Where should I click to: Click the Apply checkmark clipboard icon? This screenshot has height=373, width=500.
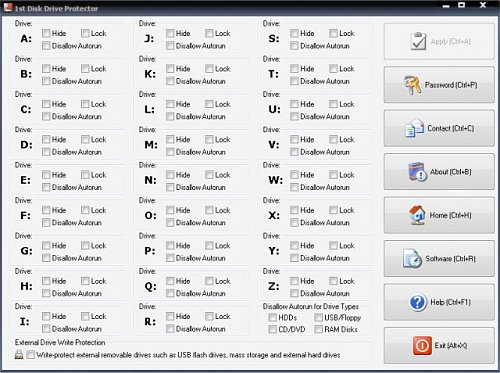(x=418, y=41)
